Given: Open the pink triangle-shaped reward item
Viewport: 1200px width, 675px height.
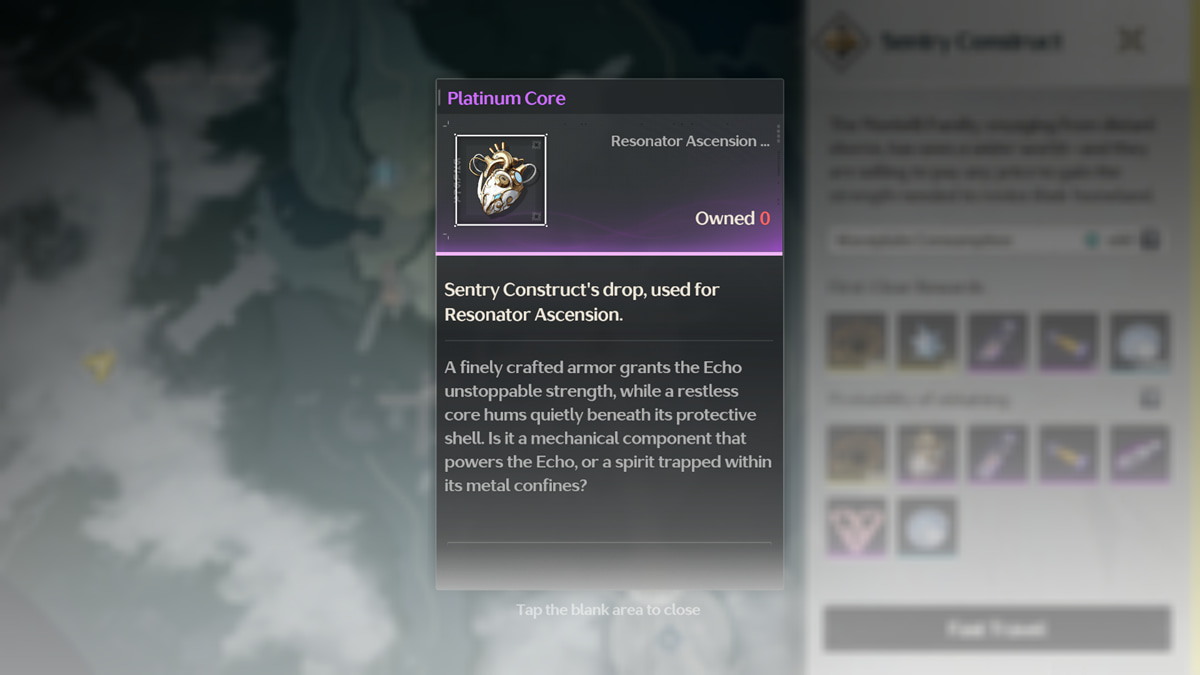Looking at the screenshot, I should click(857, 526).
